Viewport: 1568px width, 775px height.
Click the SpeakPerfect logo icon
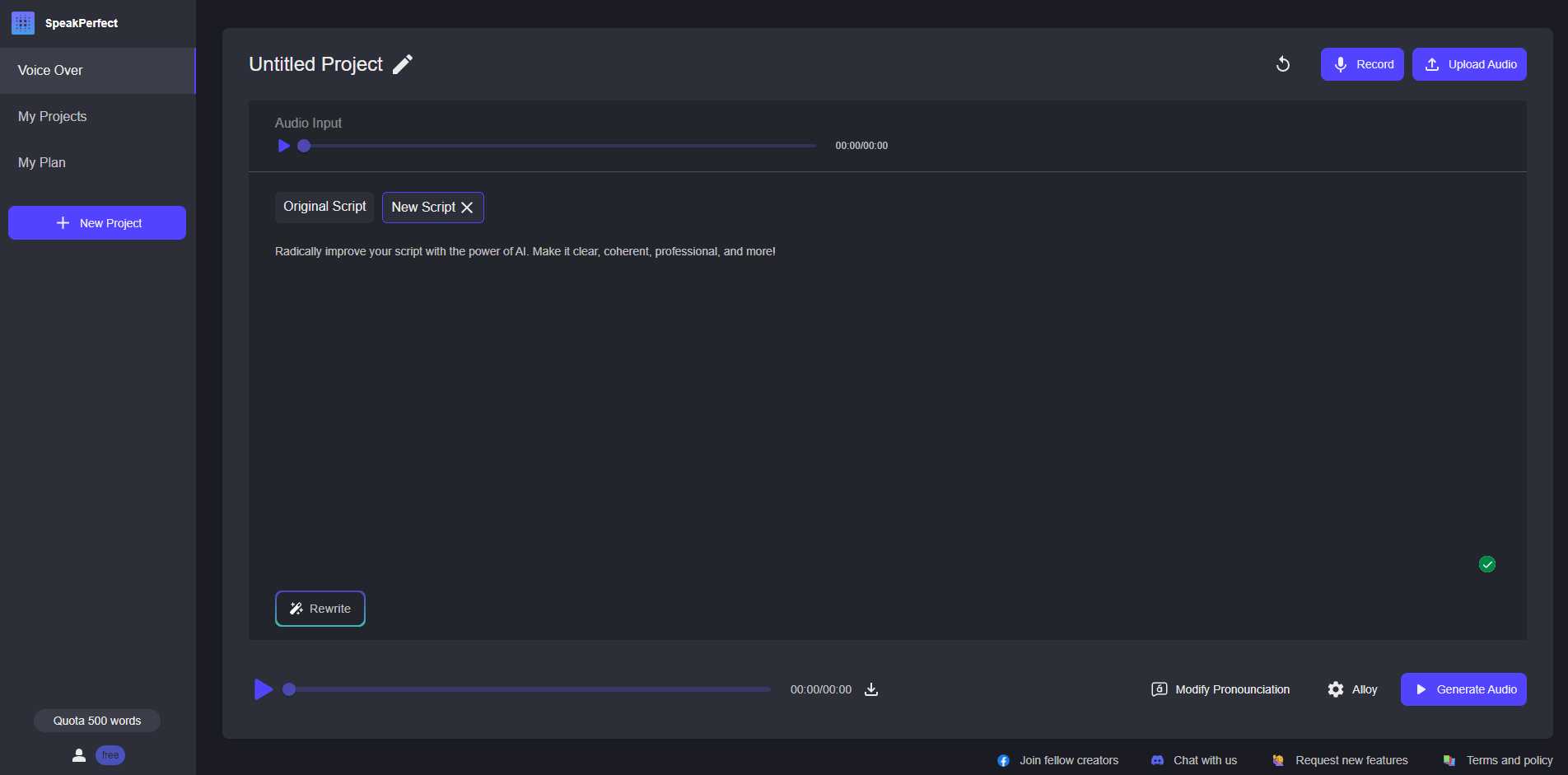(22, 22)
